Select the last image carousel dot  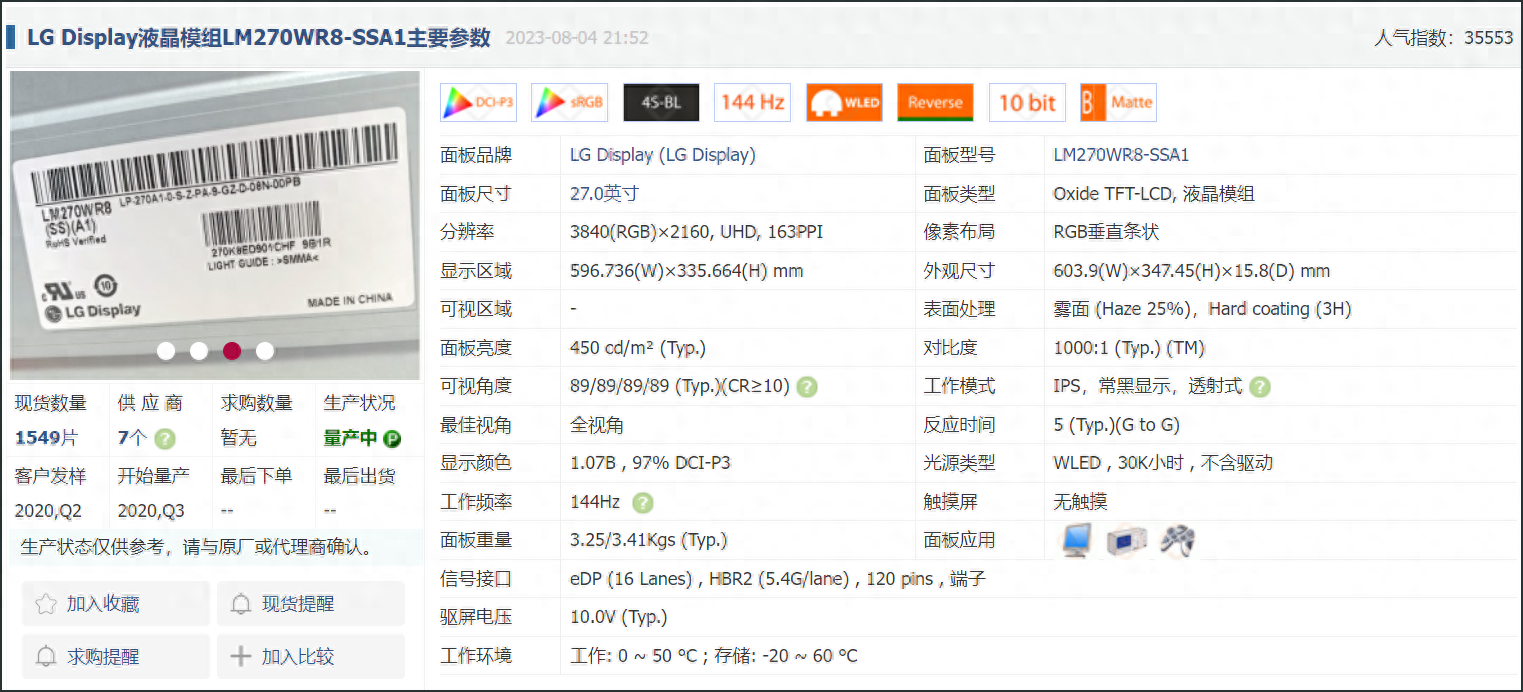click(265, 351)
